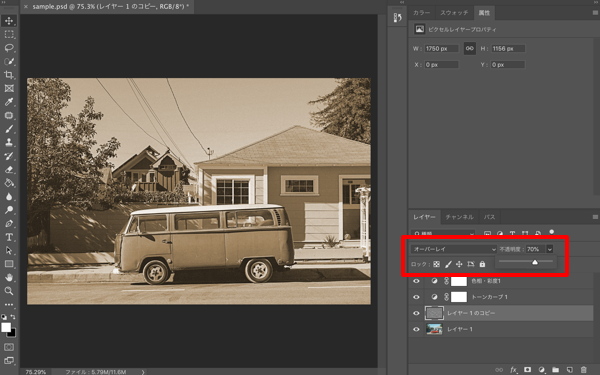Screen dimensions: 600x375
Task: Switch to the レイヤー tab
Action: pyautogui.click(x=424, y=217)
